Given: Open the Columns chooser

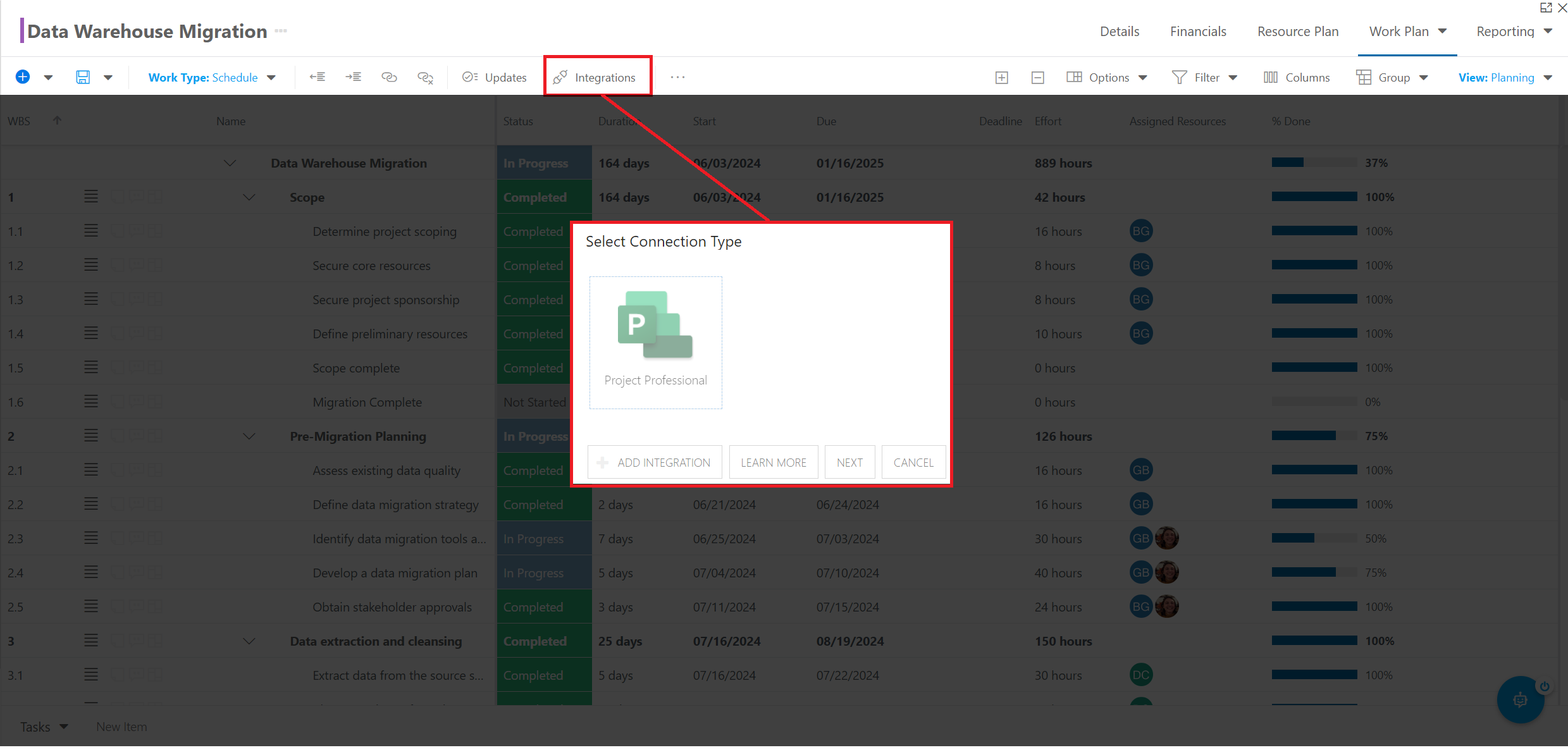Looking at the screenshot, I should (x=1297, y=77).
